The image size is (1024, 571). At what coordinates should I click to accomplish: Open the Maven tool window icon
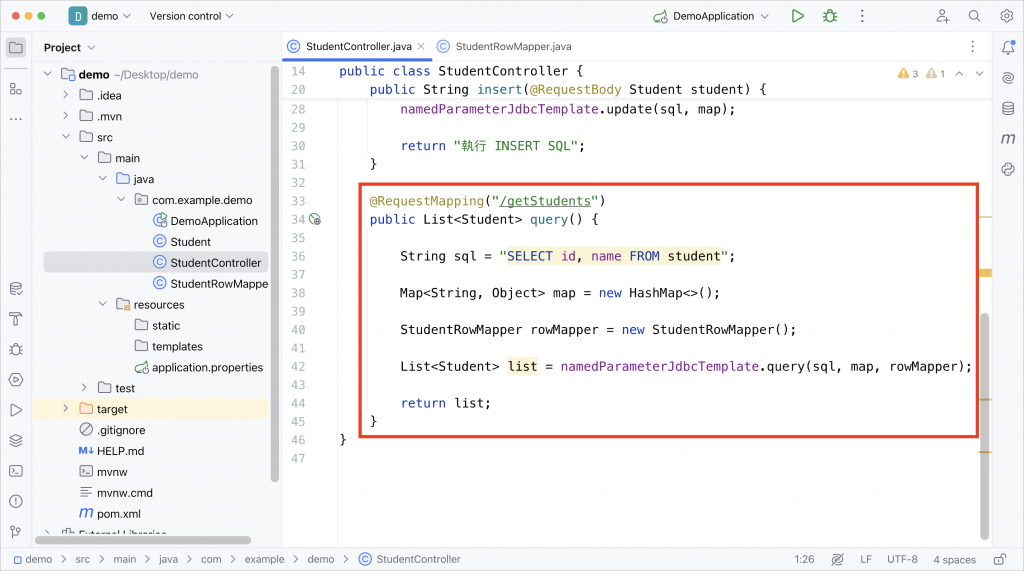tap(1008, 139)
